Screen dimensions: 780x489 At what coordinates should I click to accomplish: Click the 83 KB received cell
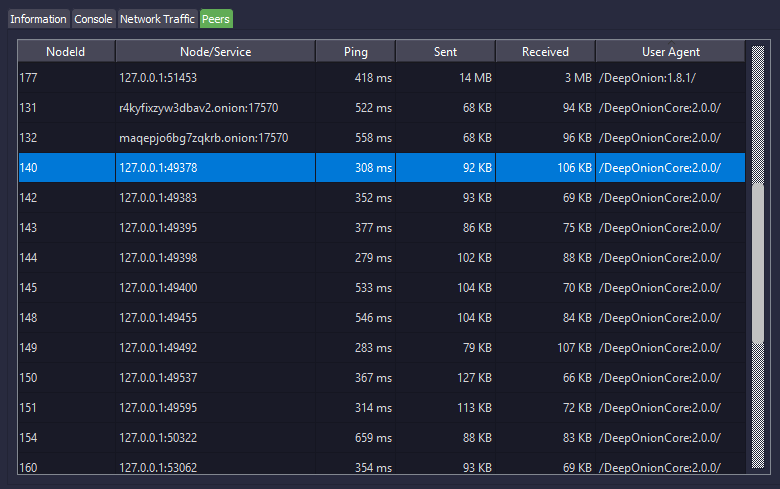pyautogui.click(x=545, y=438)
